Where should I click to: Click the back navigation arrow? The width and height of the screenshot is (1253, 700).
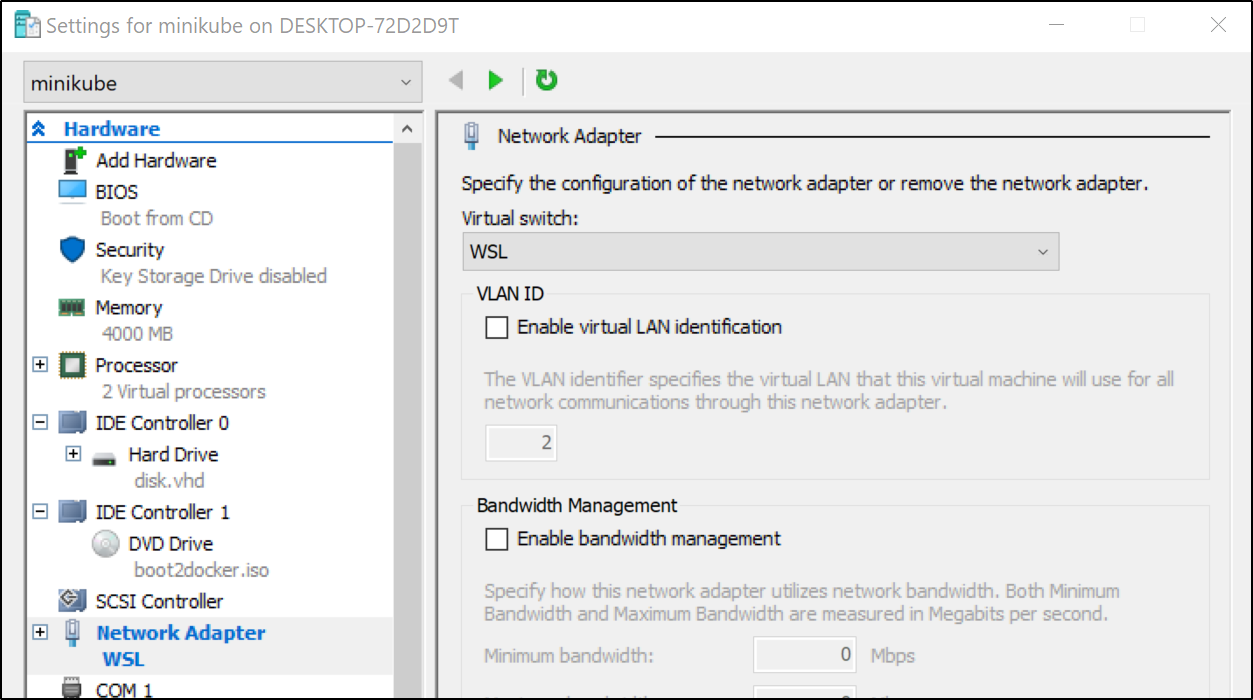tap(456, 80)
